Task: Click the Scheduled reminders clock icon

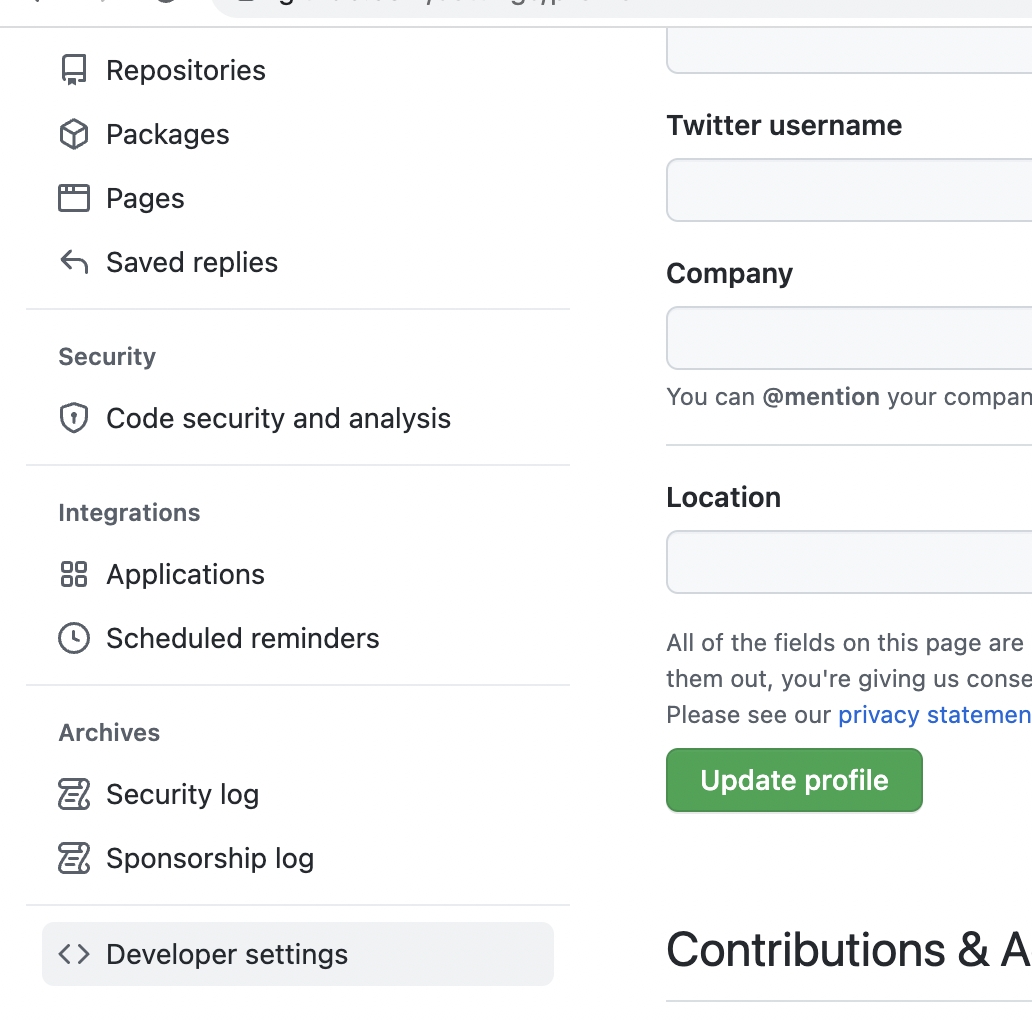Action: [x=74, y=638]
